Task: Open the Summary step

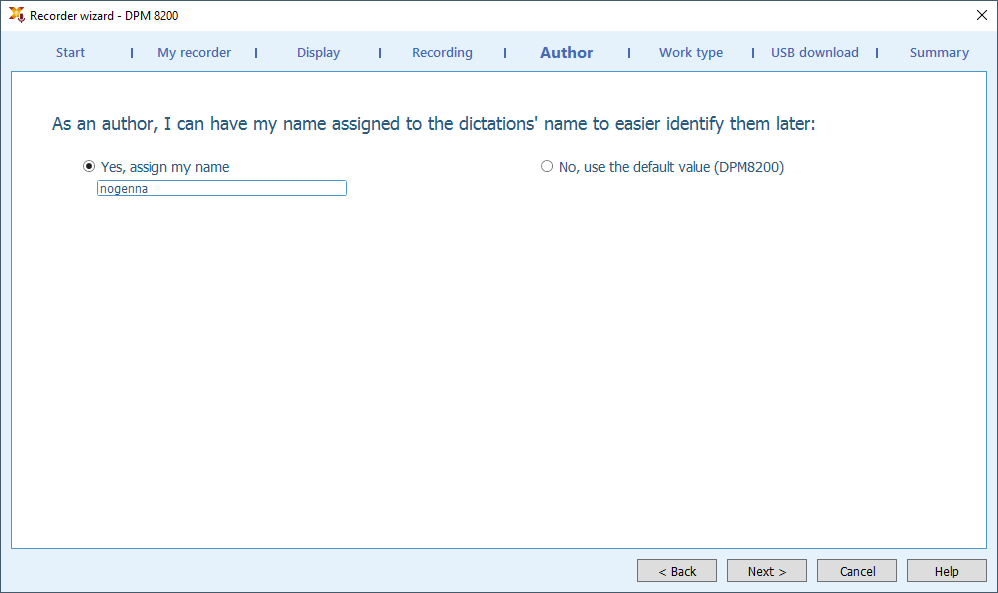Action: click(x=939, y=53)
